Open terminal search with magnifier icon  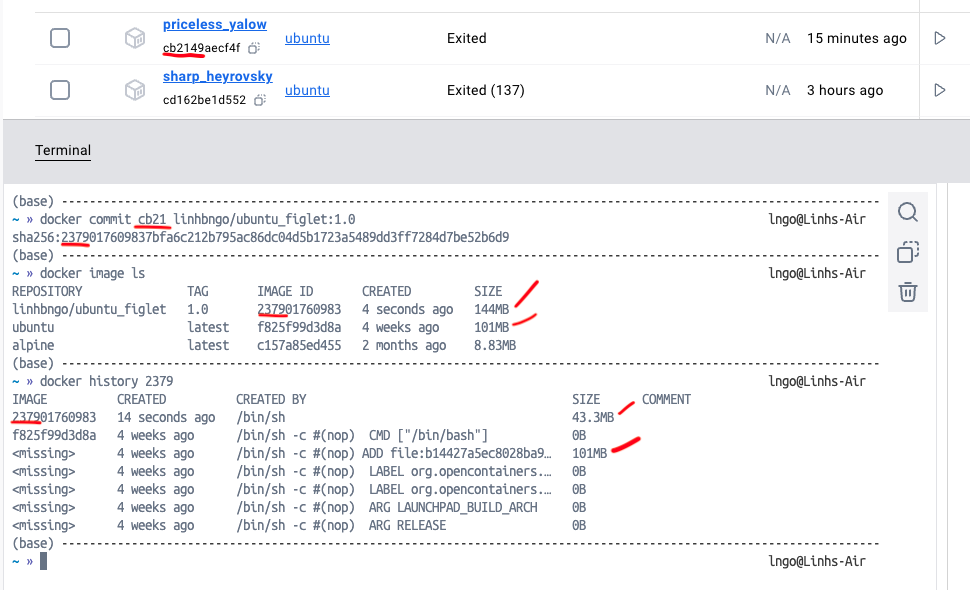[x=908, y=212]
